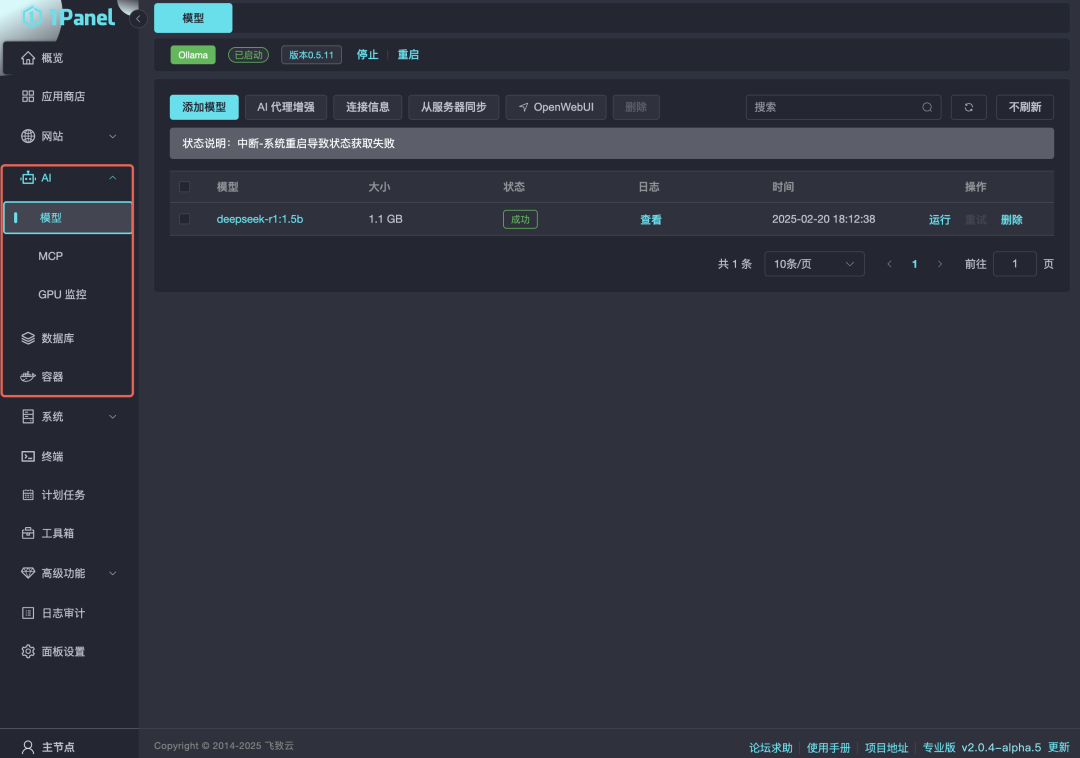Open Panel Settings (面板设置) gear icon
1080x758 pixels.
click(x=28, y=652)
